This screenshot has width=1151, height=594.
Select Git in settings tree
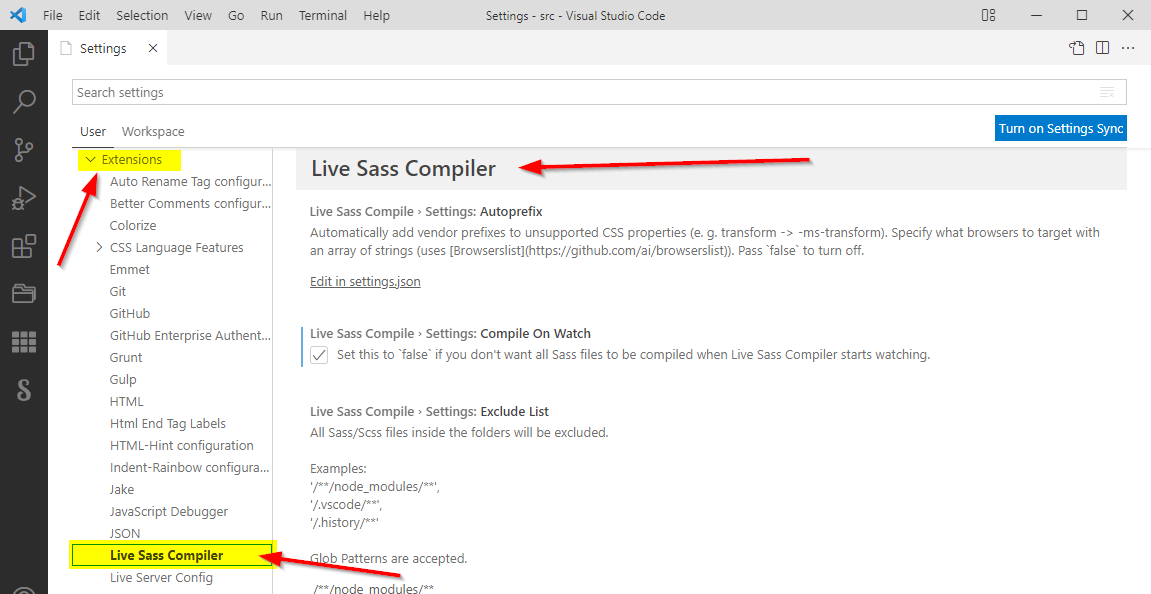click(117, 291)
